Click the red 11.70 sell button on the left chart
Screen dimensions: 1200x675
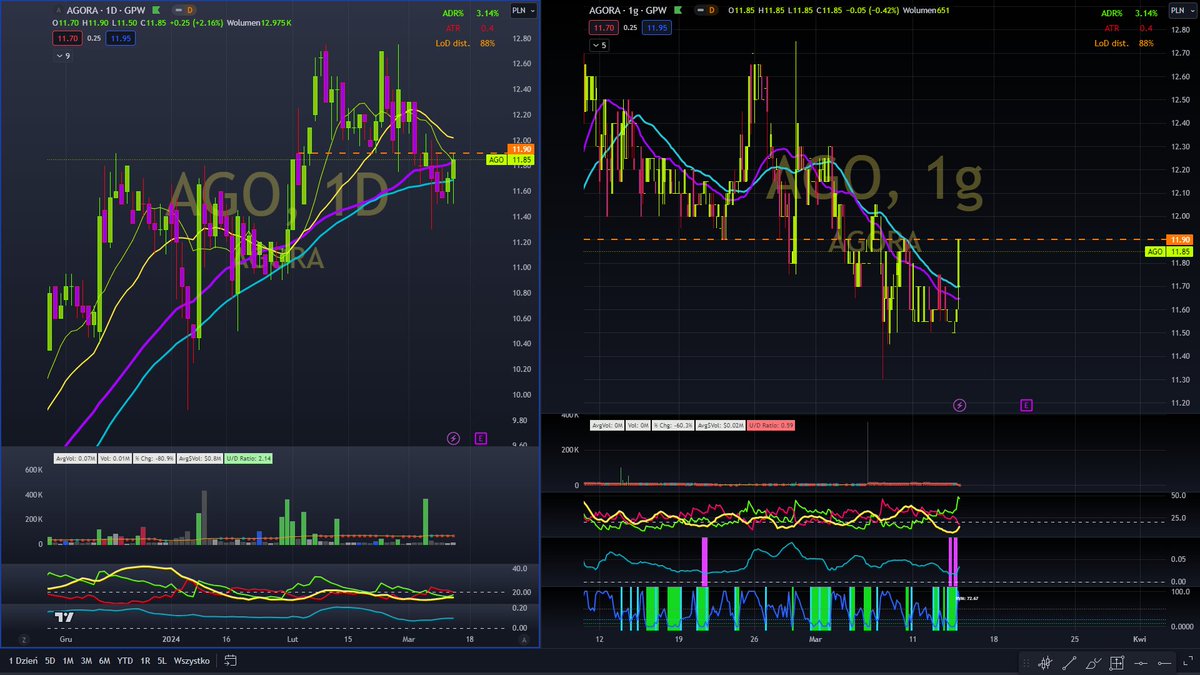point(66,38)
